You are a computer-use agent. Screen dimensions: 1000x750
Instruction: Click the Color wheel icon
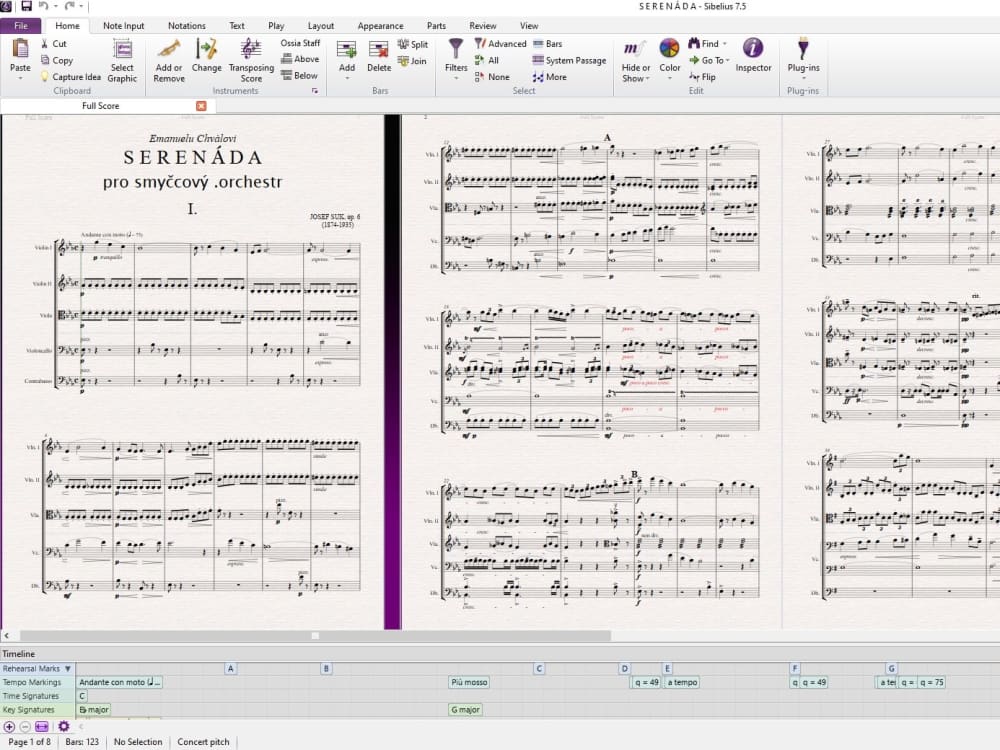(670, 48)
